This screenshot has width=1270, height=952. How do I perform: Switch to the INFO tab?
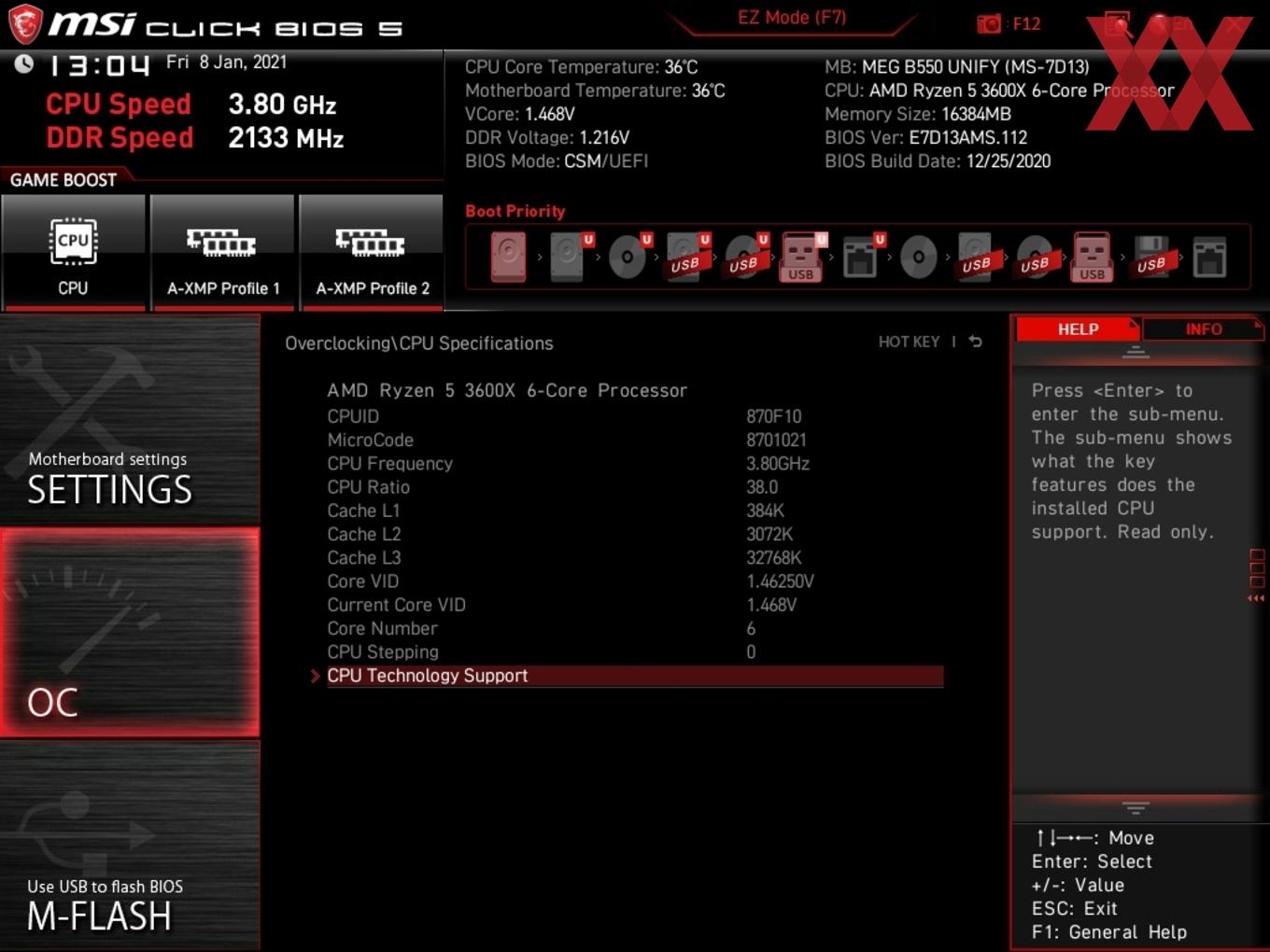(x=1204, y=329)
